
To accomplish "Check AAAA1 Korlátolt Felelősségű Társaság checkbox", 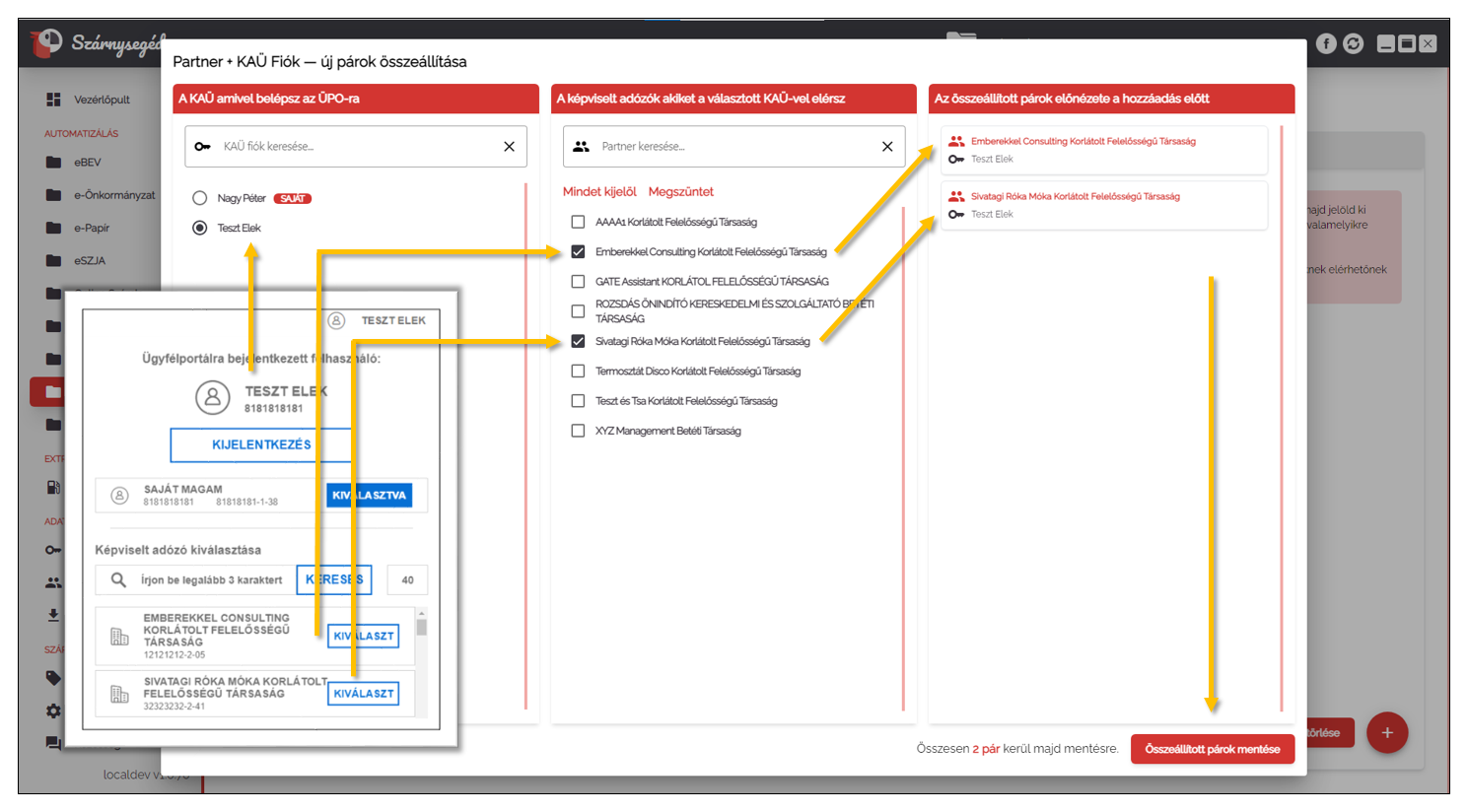I will tap(579, 222).
